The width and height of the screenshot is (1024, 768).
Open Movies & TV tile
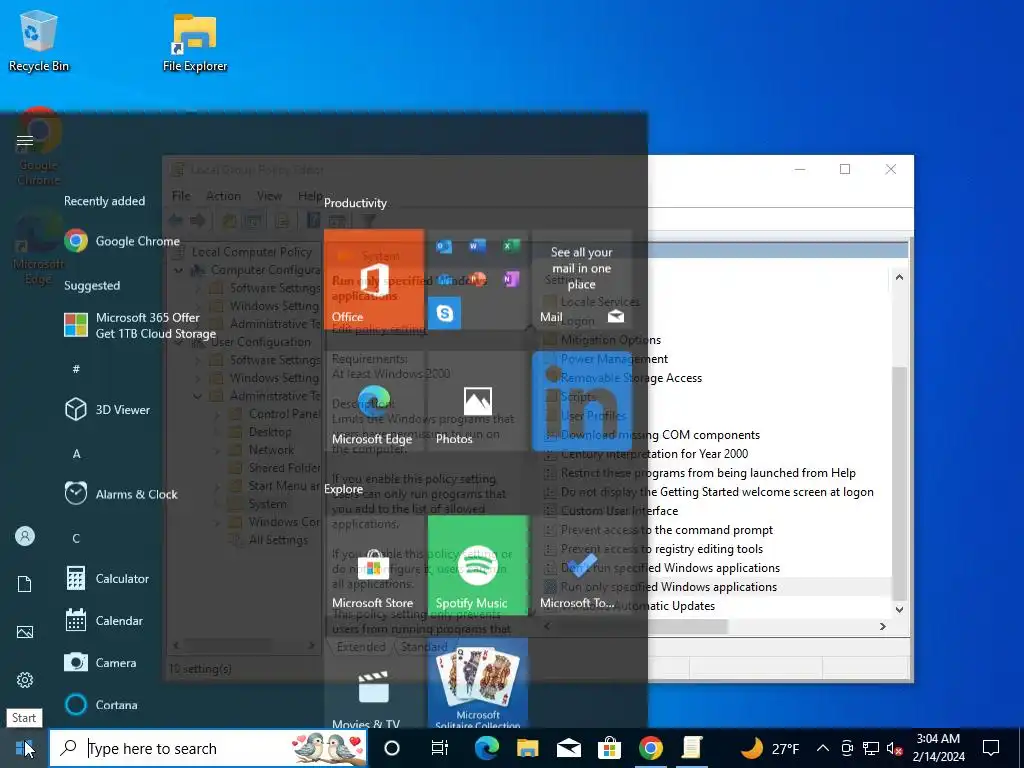(374, 683)
